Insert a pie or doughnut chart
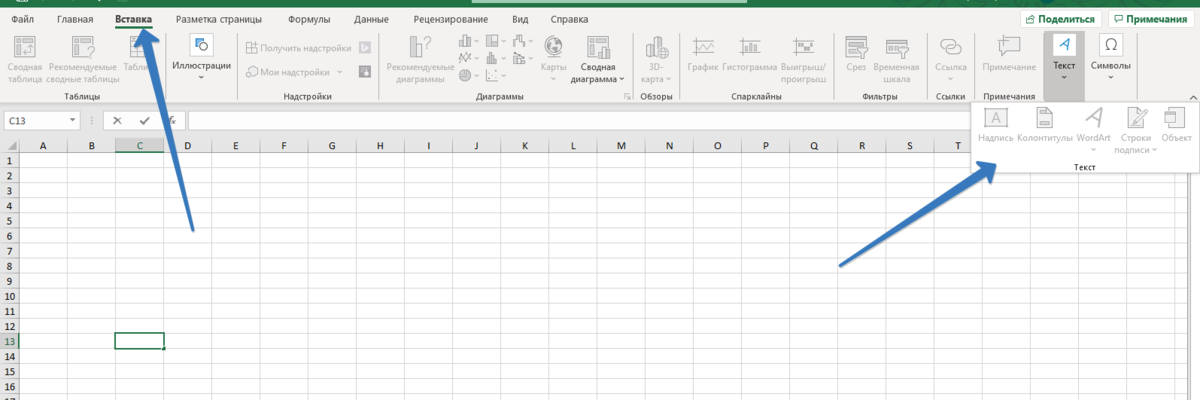This screenshot has width=1200, height=400. coord(467,76)
